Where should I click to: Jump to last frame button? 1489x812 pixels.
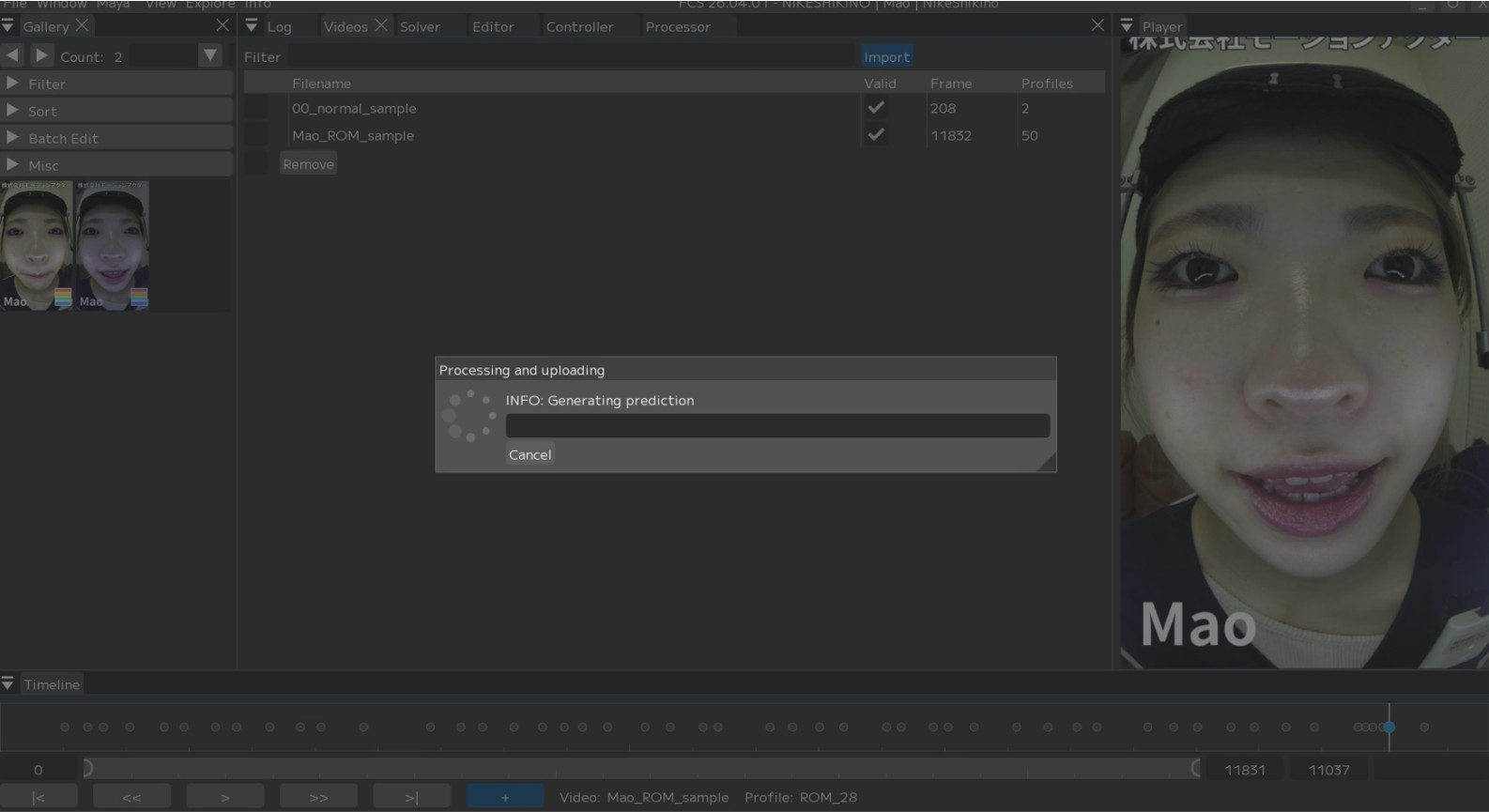coord(411,797)
